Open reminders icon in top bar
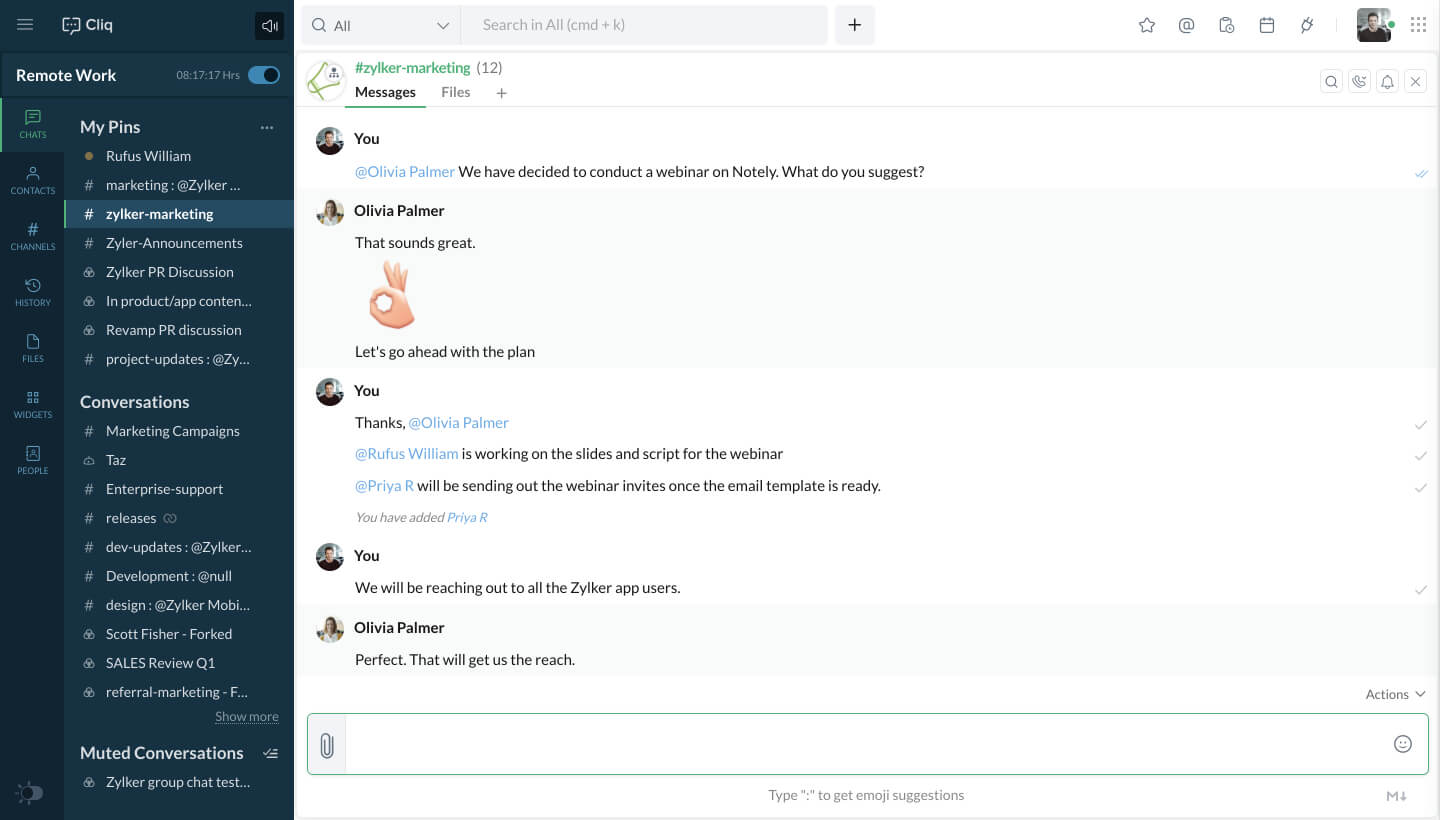 (1227, 26)
